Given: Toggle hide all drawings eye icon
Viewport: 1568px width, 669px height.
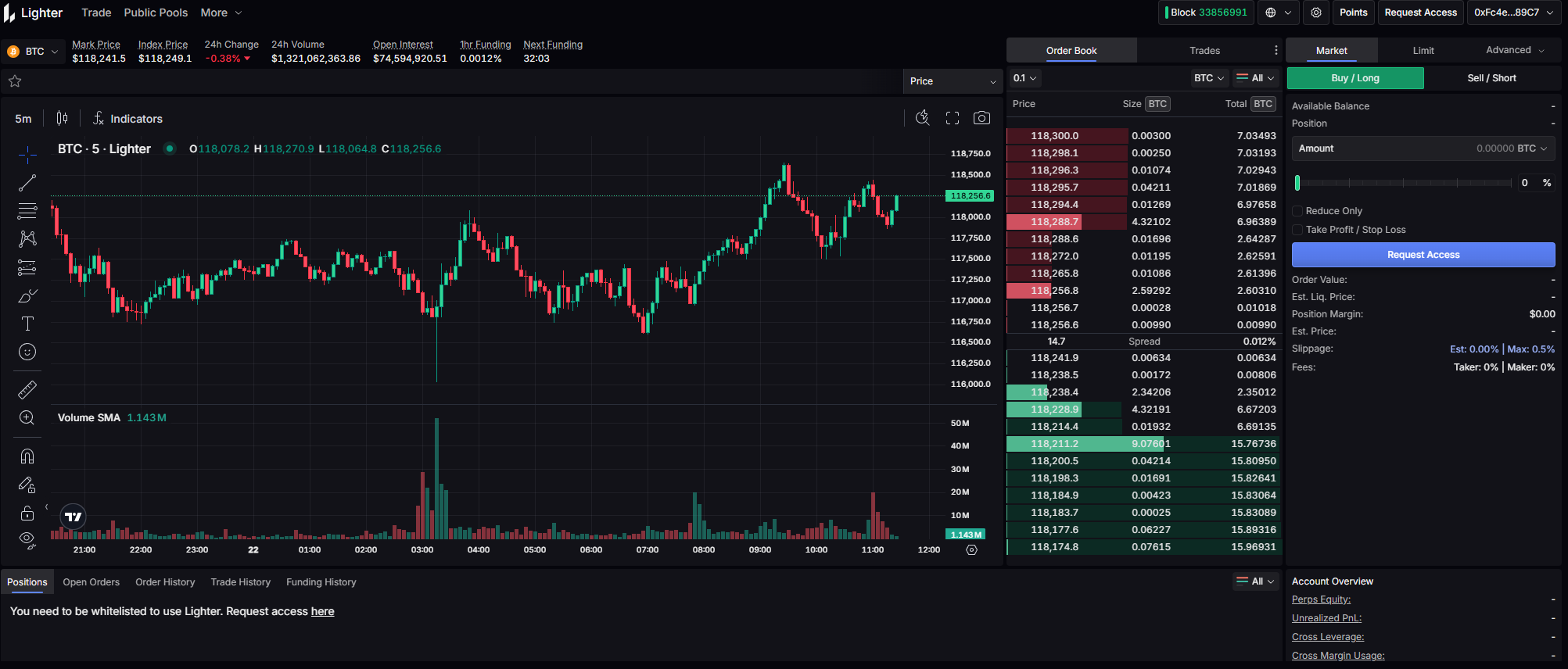Looking at the screenshot, I should [x=27, y=540].
